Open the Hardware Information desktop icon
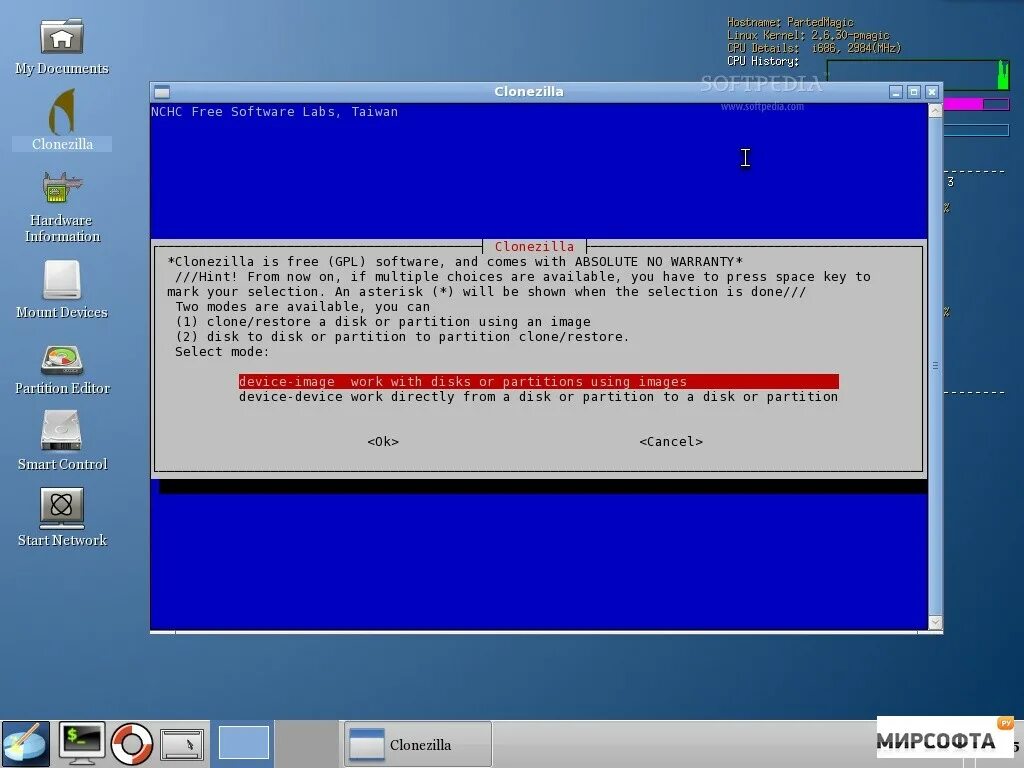The image size is (1024, 768). [x=61, y=208]
